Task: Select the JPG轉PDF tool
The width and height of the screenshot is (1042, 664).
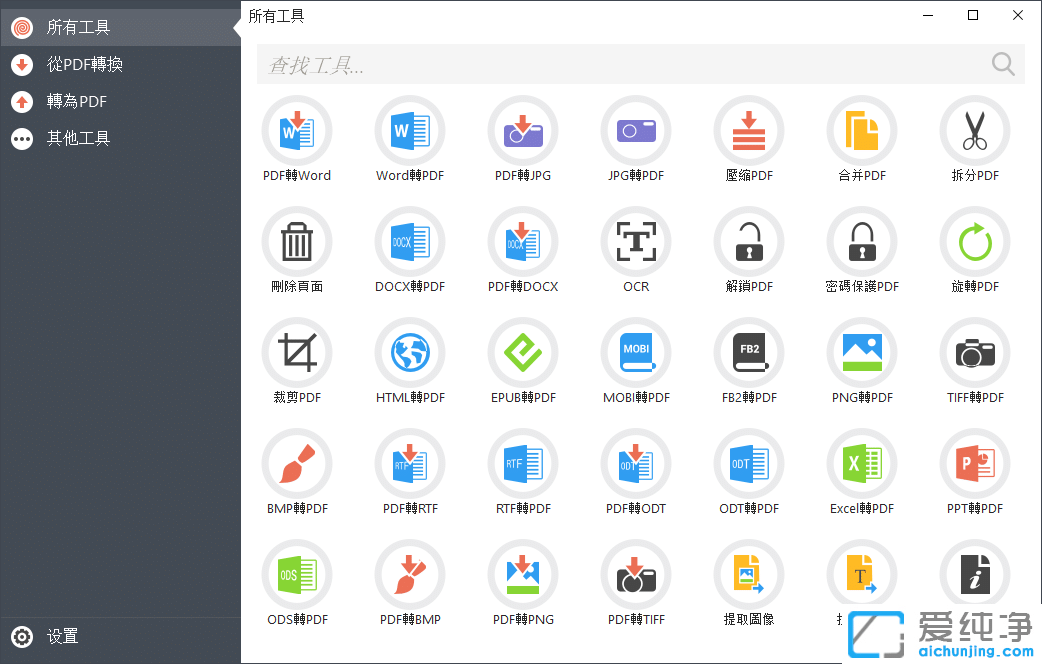Action: [636, 140]
